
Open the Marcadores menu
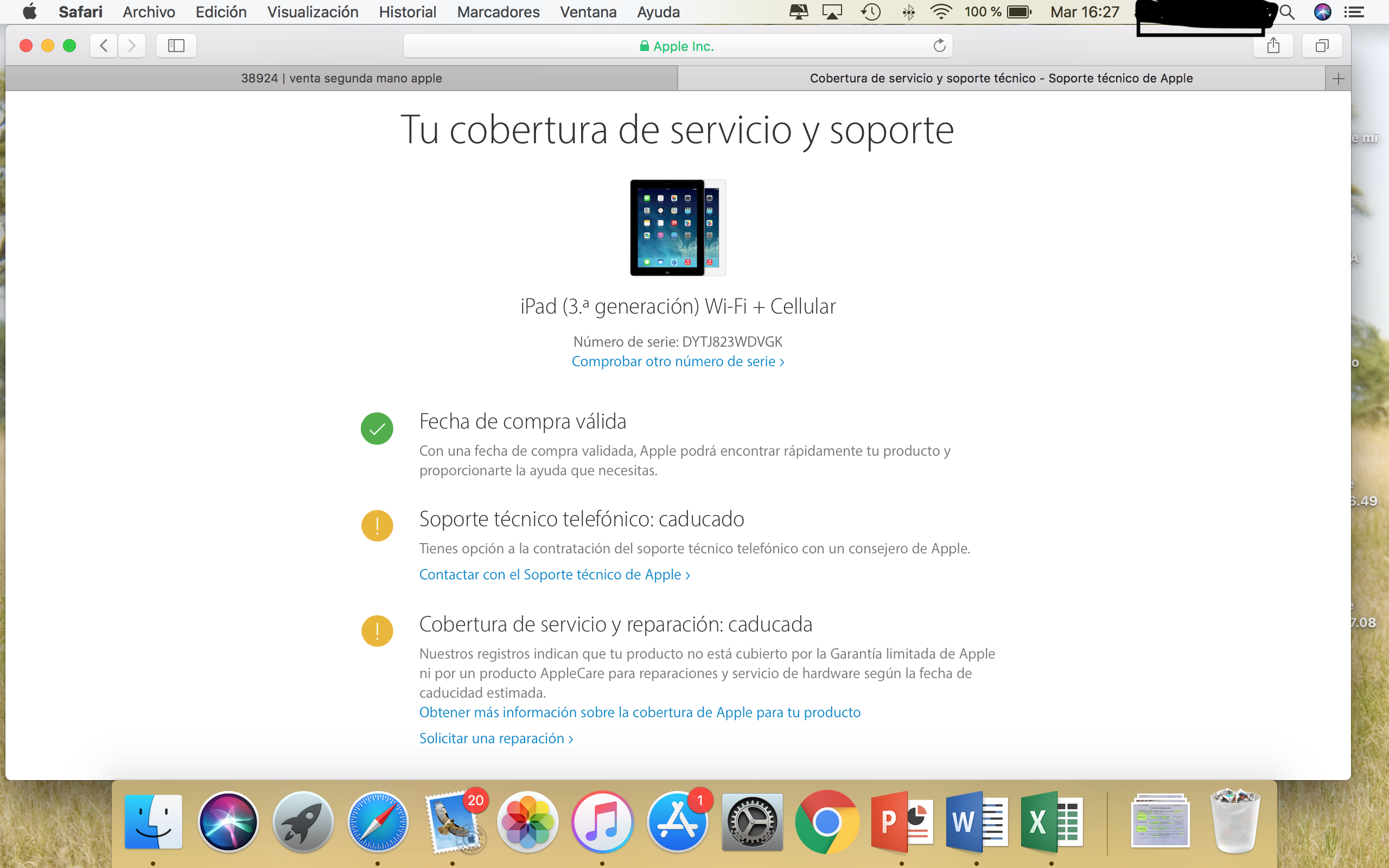coord(498,12)
